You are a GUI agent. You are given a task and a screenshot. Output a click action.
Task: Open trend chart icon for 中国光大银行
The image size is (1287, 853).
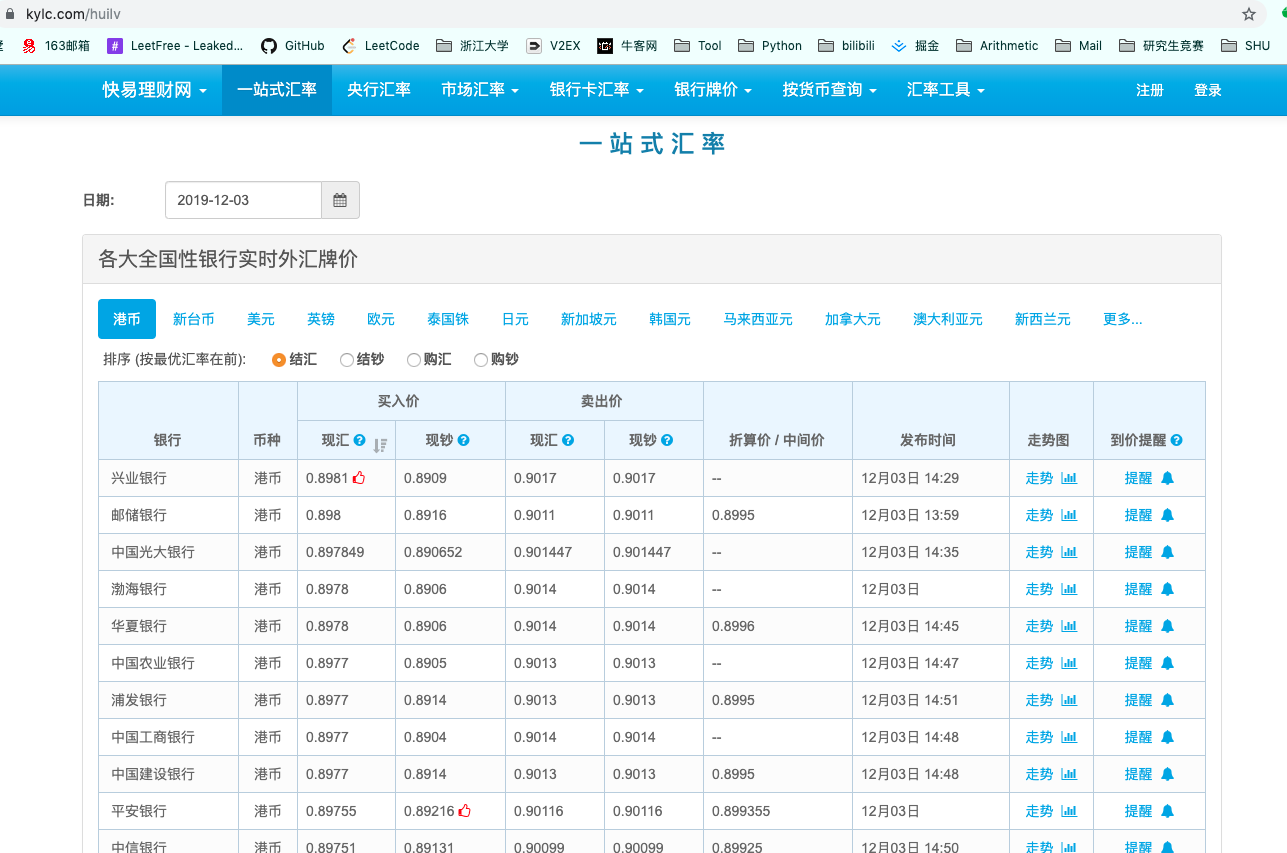(1069, 552)
